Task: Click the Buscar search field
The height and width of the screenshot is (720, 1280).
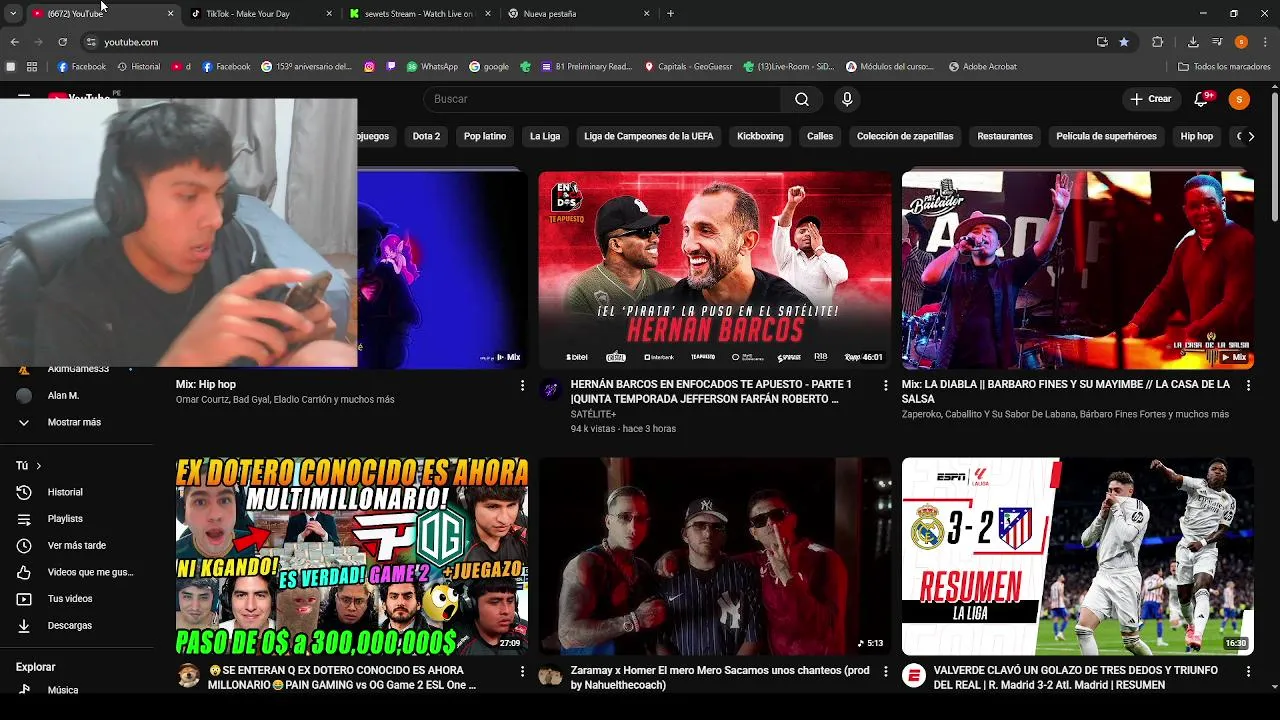Action: (602, 99)
